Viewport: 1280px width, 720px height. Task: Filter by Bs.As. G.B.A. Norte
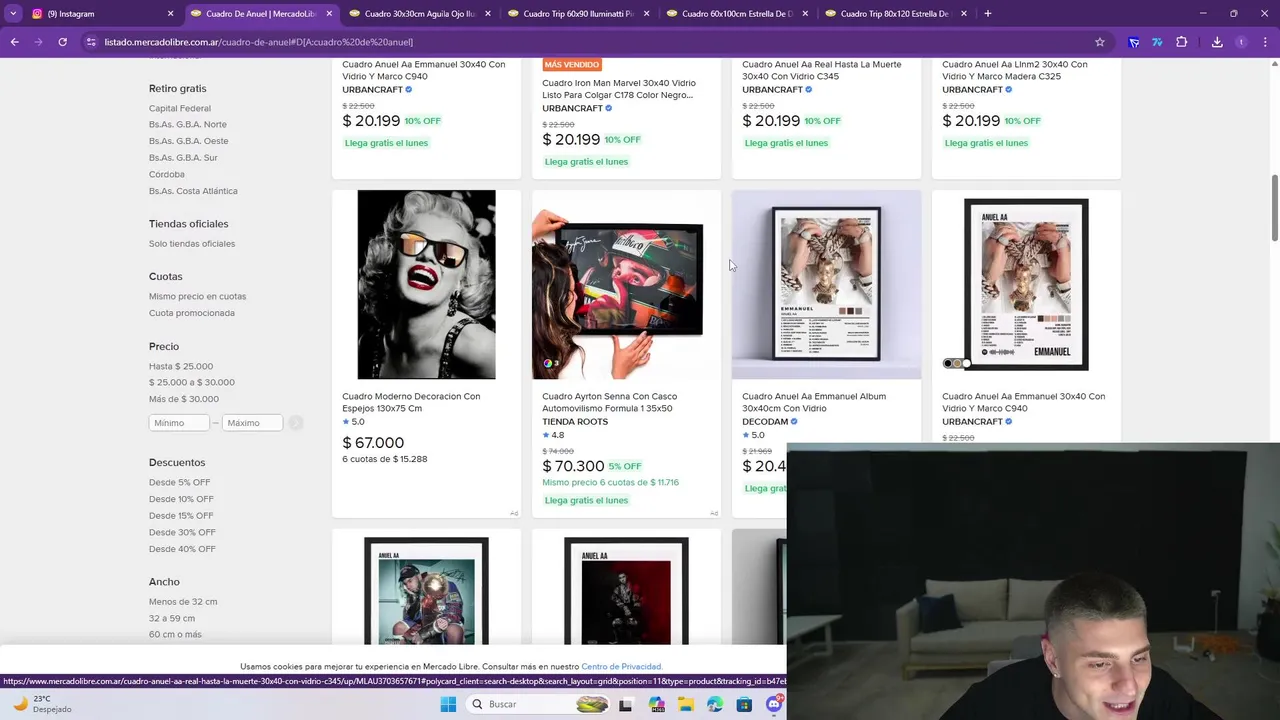(188, 124)
